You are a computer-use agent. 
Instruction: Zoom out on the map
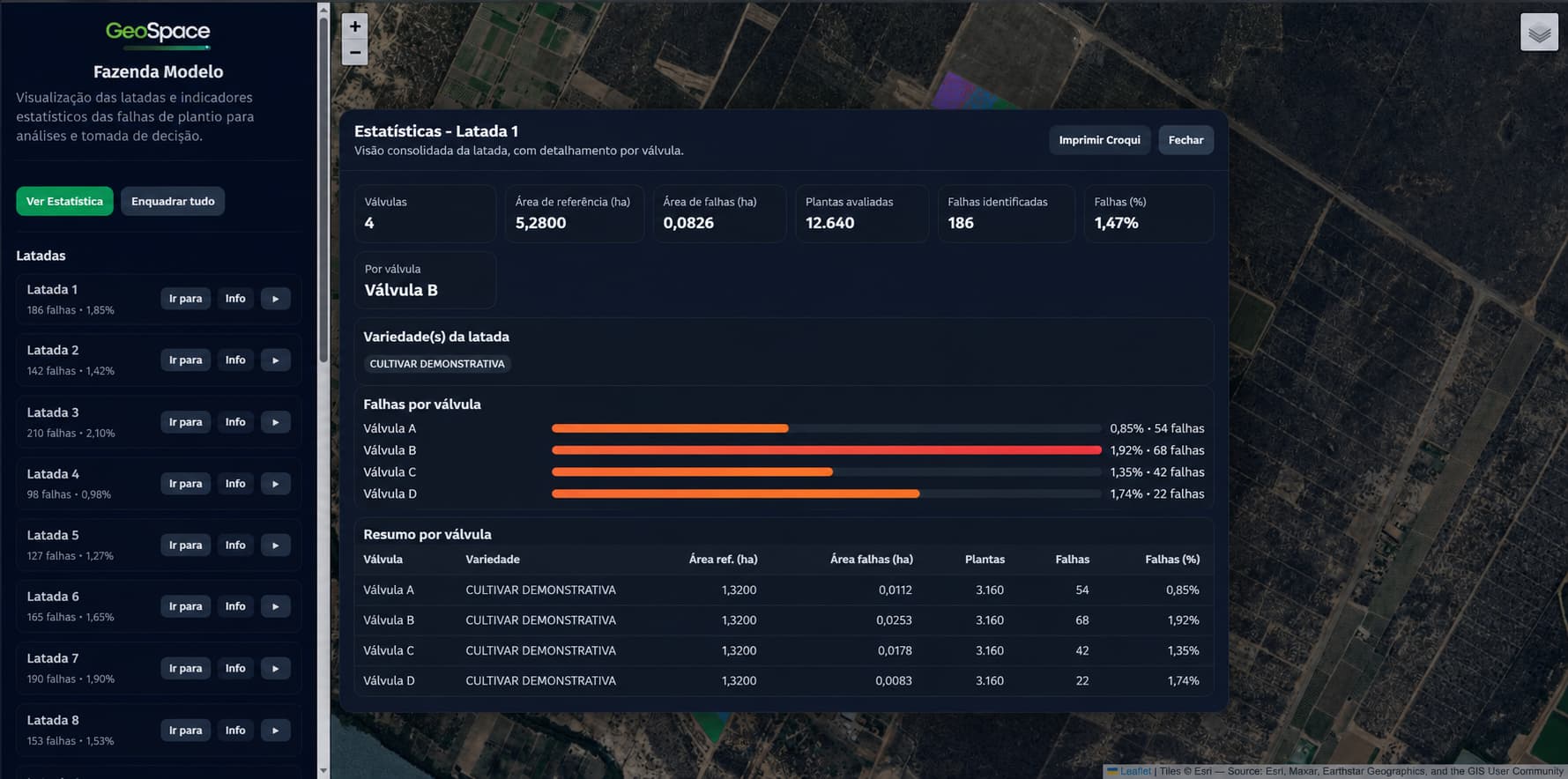tap(354, 52)
